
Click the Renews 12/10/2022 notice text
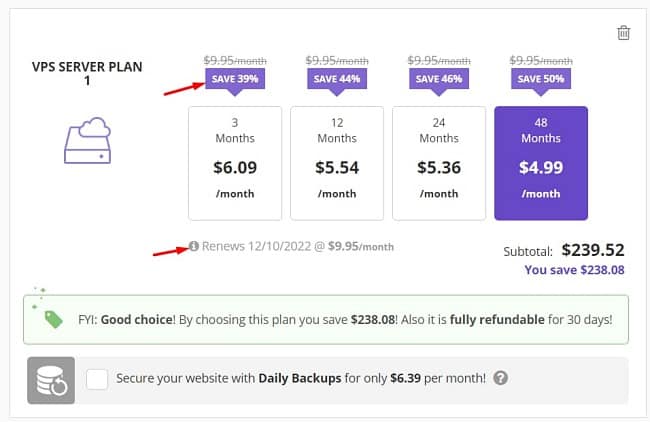[x=298, y=246]
